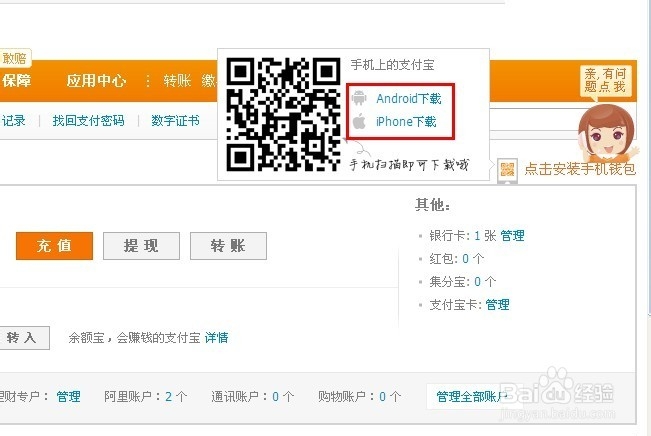Open the 记录 sub-navigation link

pyautogui.click(x=13, y=120)
